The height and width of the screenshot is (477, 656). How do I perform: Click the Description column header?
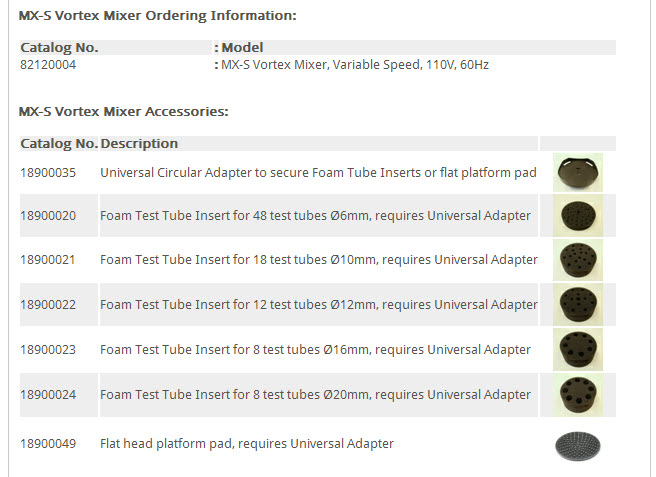click(x=139, y=144)
